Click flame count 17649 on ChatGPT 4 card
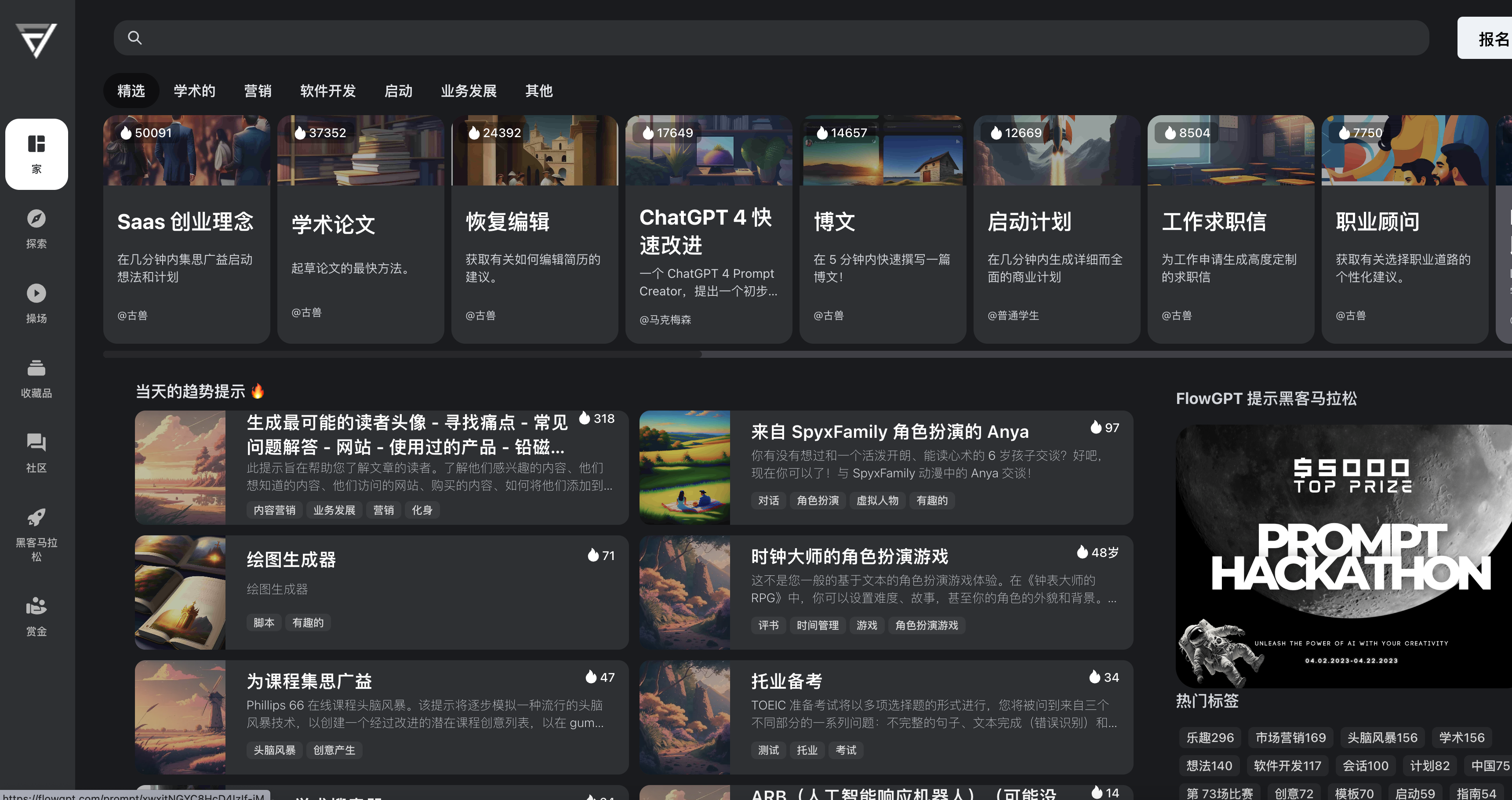 tap(668, 133)
